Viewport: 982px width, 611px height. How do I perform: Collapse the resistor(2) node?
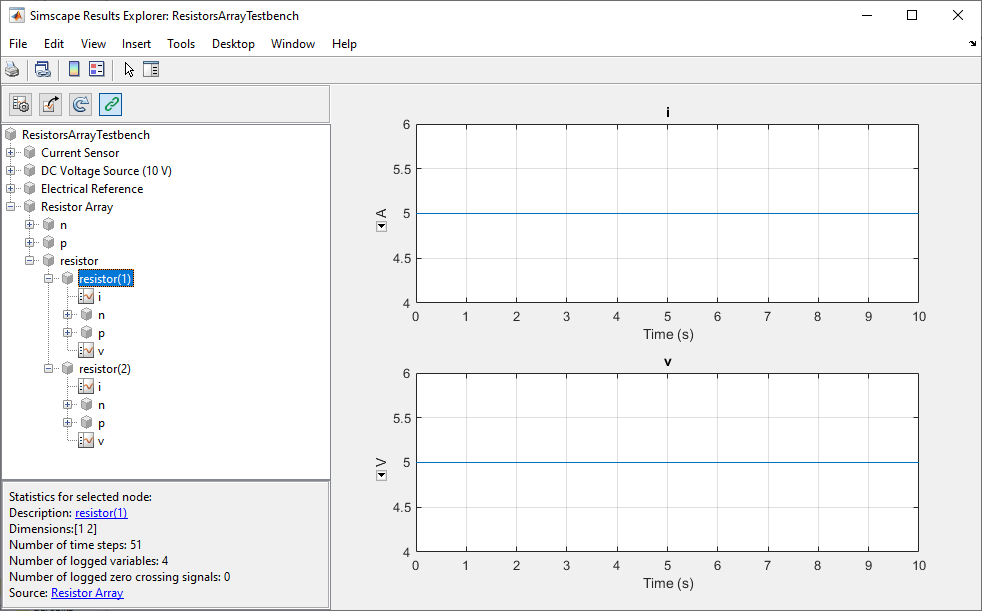tap(48, 369)
